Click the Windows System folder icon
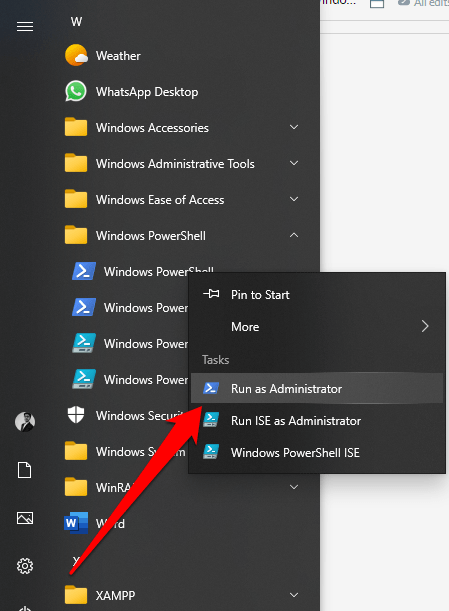This screenshot has height=611, width=449. coord(76,451)
